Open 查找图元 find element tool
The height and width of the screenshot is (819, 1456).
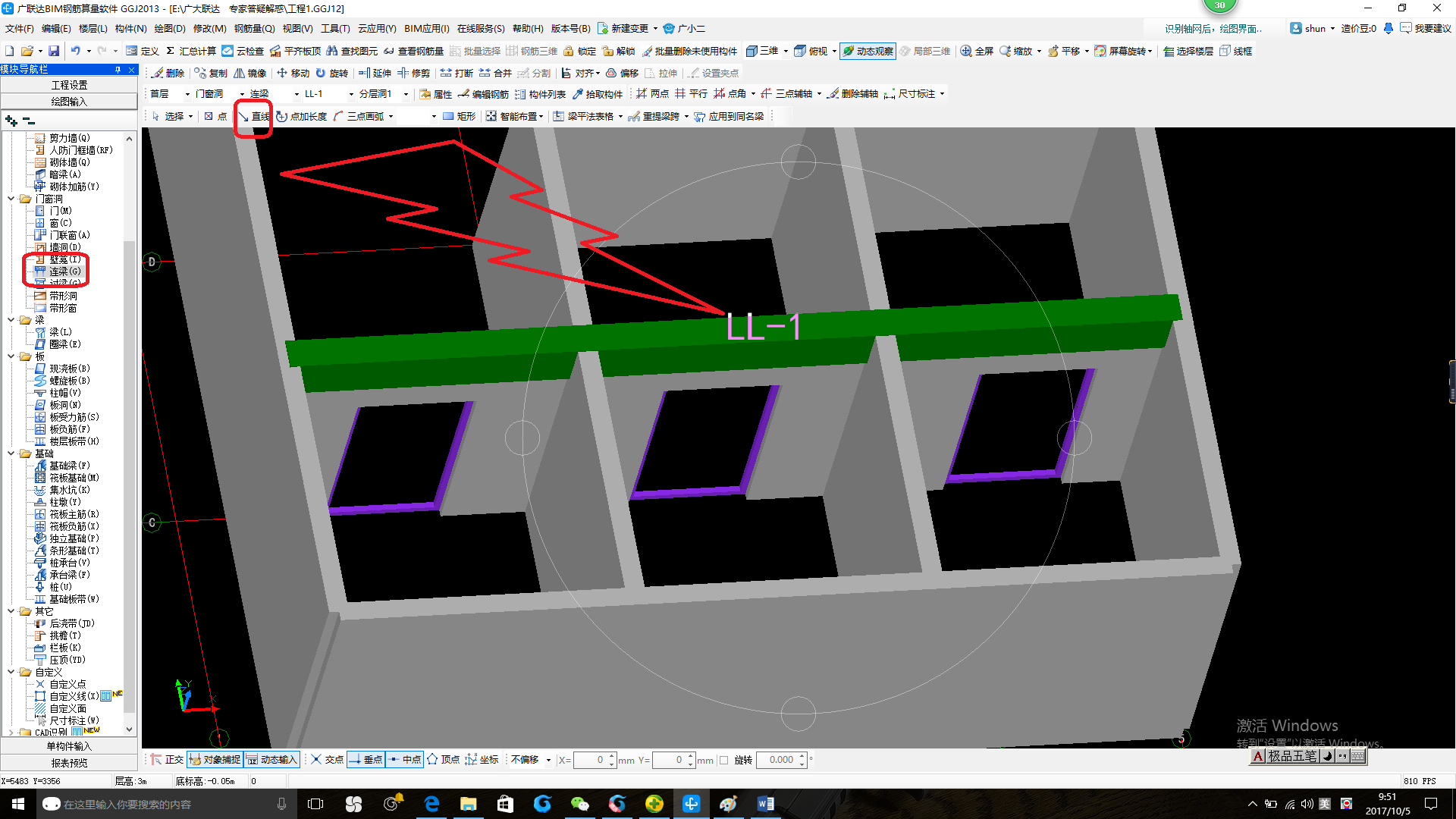point(352,51)
